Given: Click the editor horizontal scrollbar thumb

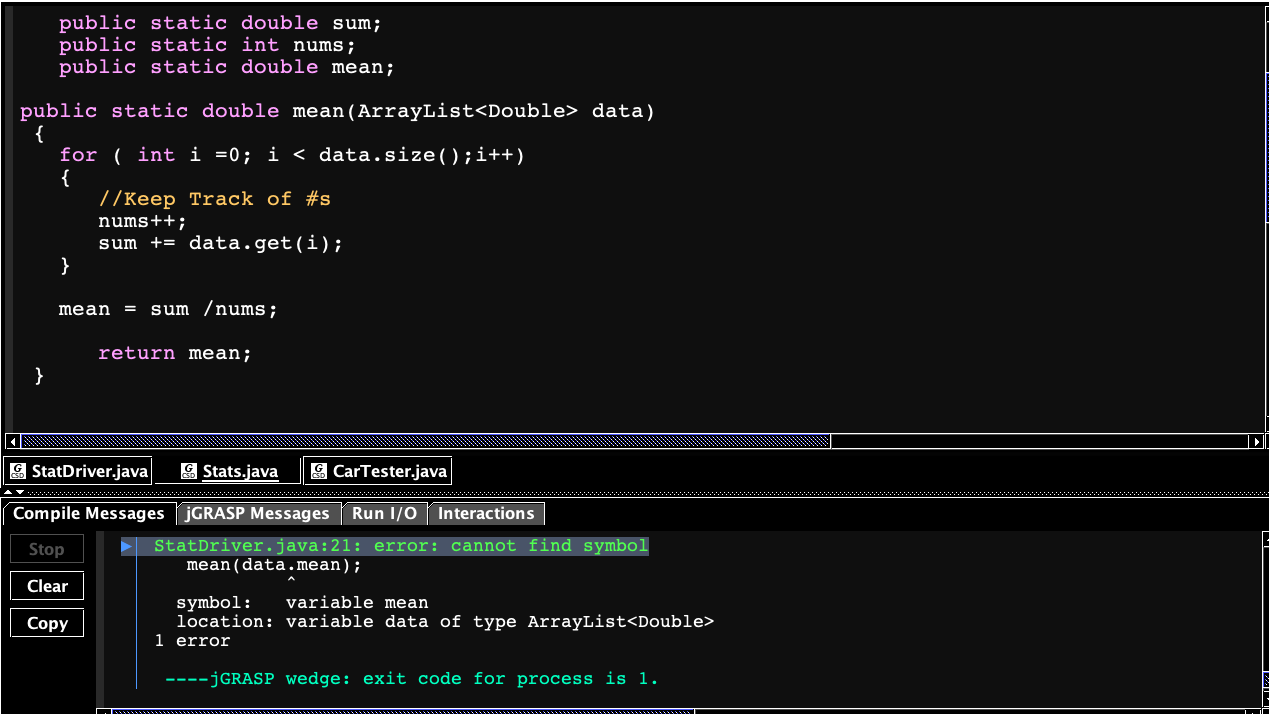Looking at the screenshot, I should 425,441.
